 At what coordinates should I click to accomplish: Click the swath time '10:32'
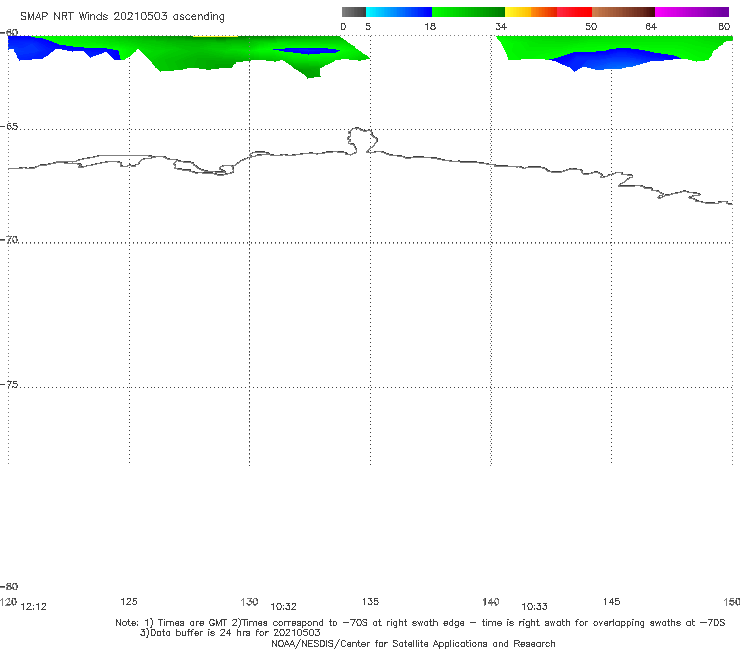[x=283, y=607]
